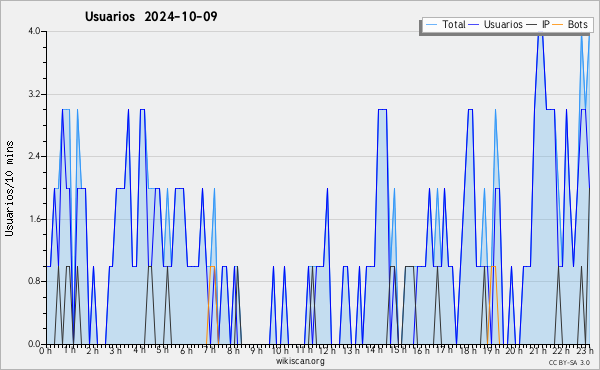Click the '23 h' x-axis label

585,351
